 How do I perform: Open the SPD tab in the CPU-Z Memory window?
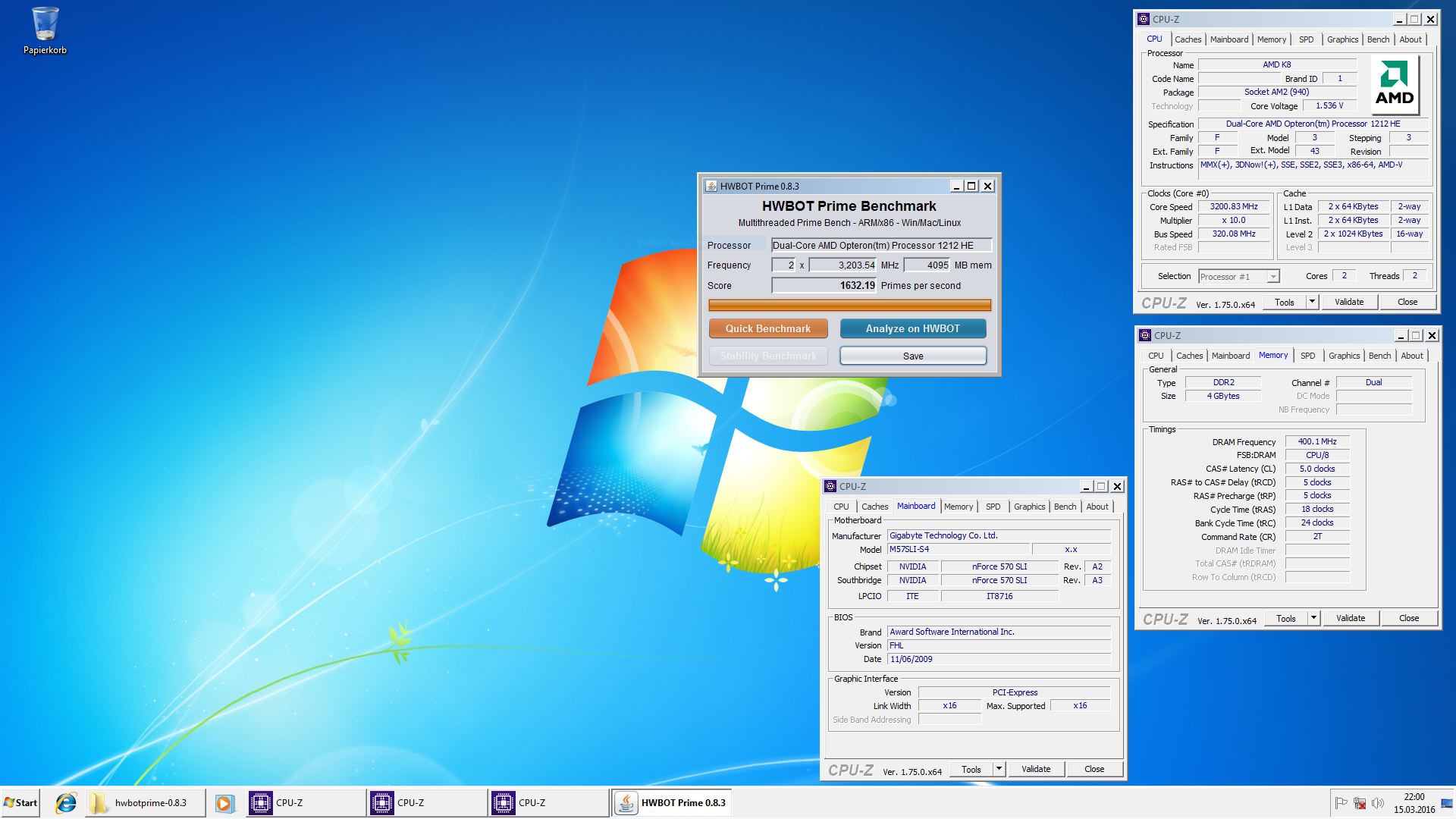[x=1308, y=356]
